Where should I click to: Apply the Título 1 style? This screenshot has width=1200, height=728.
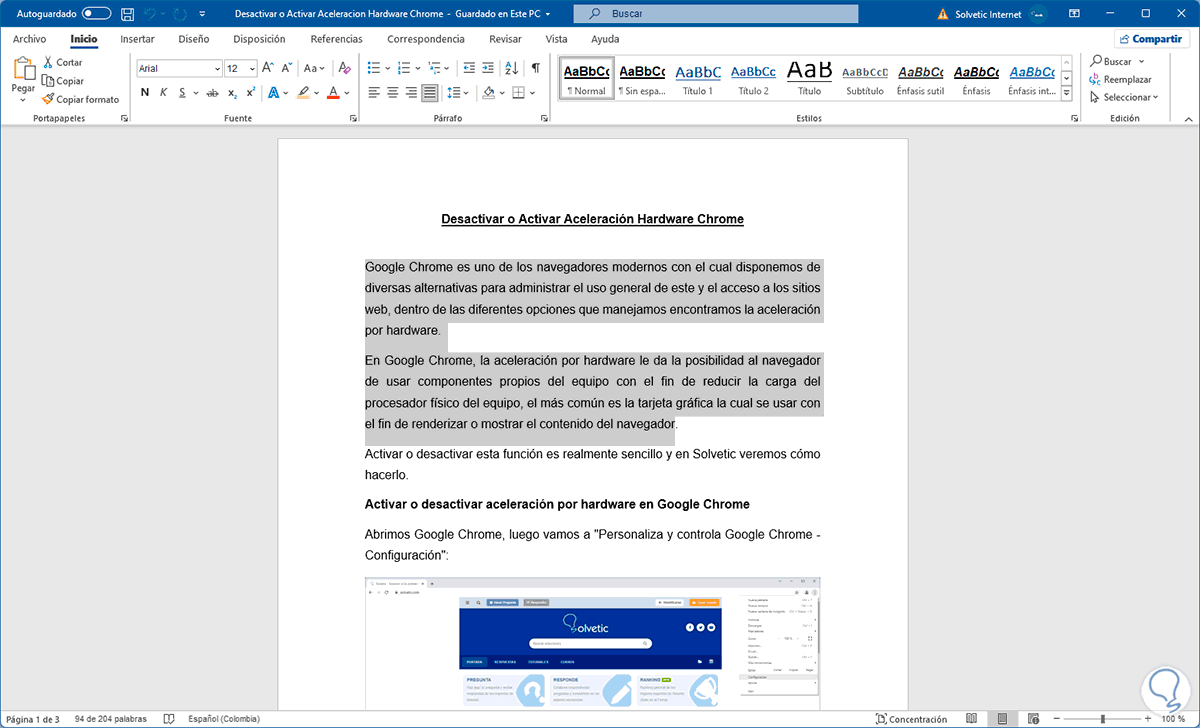697,79
